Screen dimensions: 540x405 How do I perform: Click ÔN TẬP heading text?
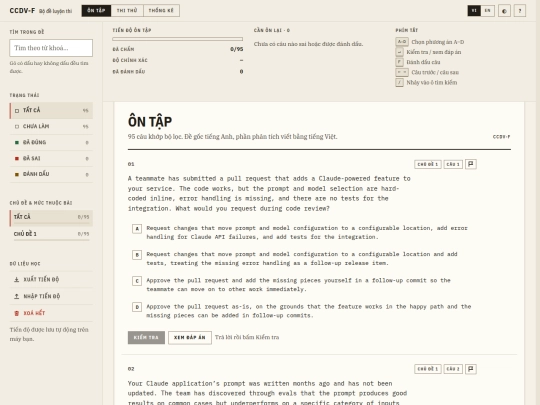(x=150, y=122)
